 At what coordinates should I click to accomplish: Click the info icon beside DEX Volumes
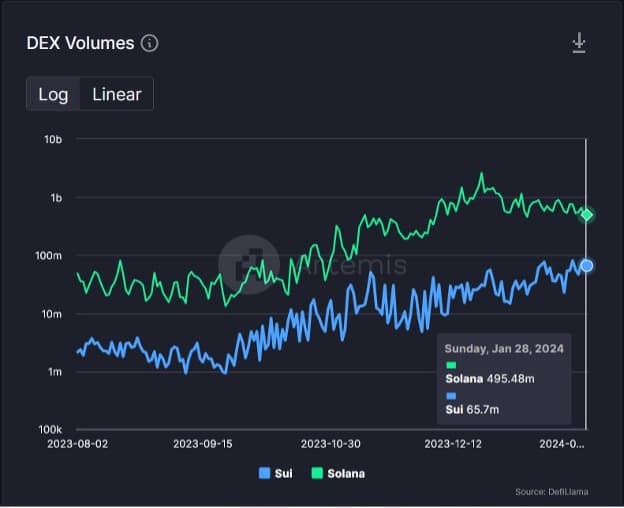coord(150,43)
